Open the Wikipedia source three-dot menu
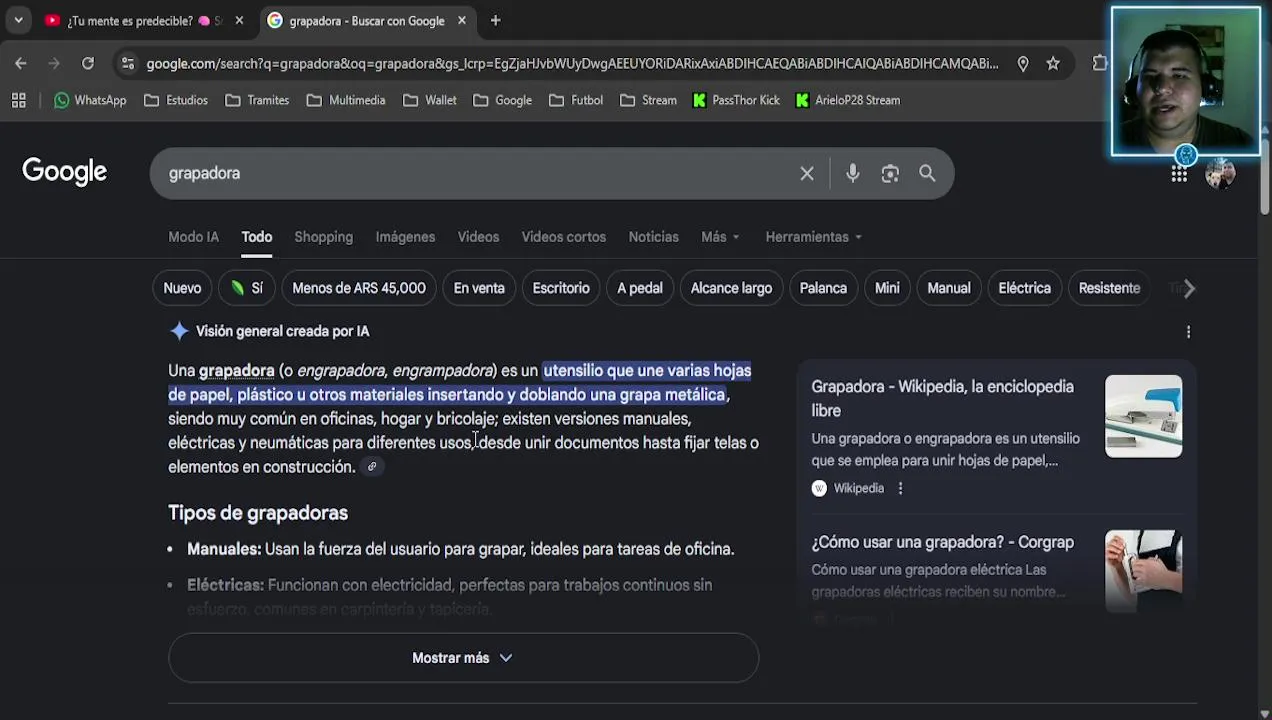Viewport: 1272px width, 720px height. 900,488
